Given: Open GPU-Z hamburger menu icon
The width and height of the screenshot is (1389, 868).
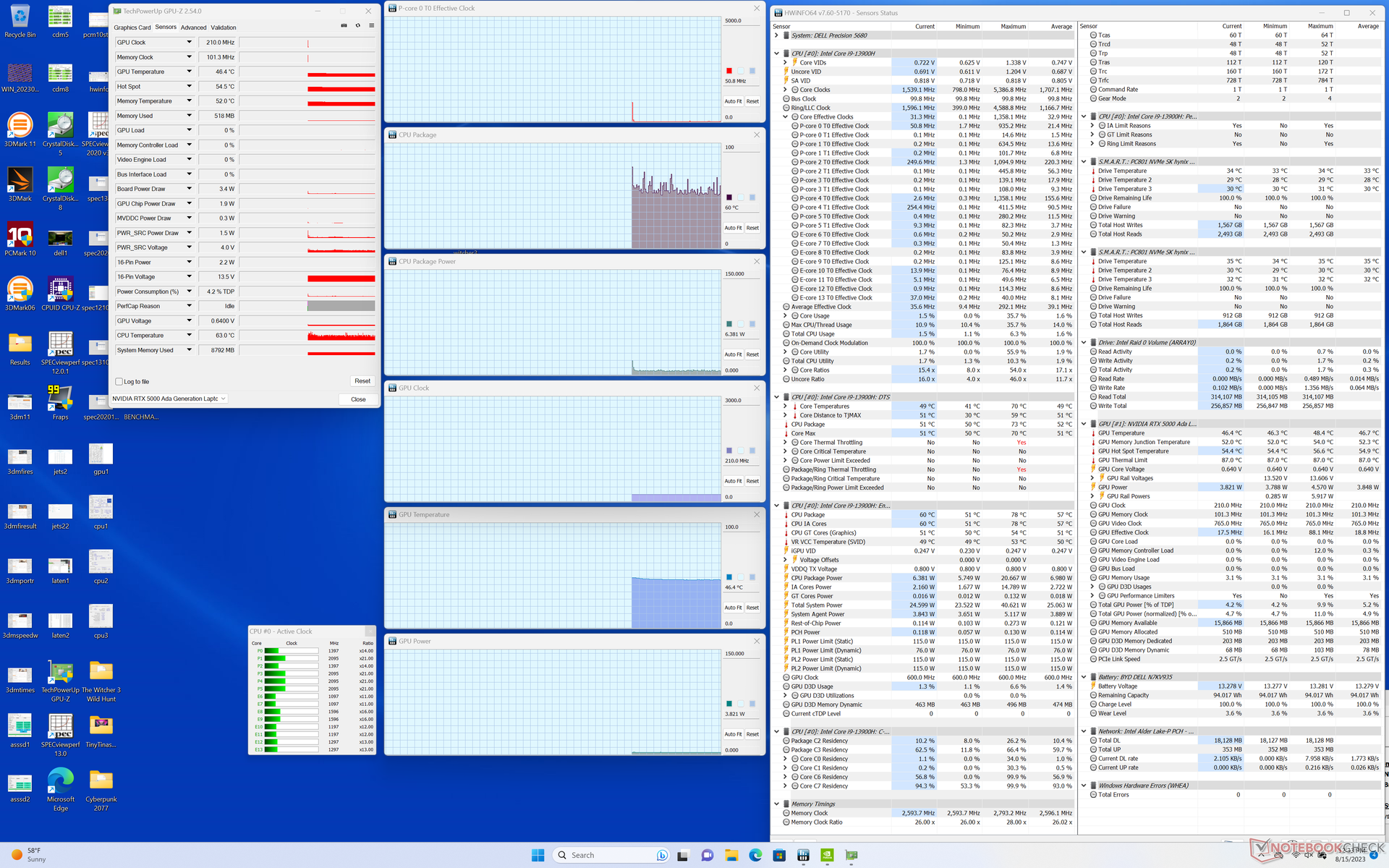Looking at the screenshot, I should click(371, 25).
